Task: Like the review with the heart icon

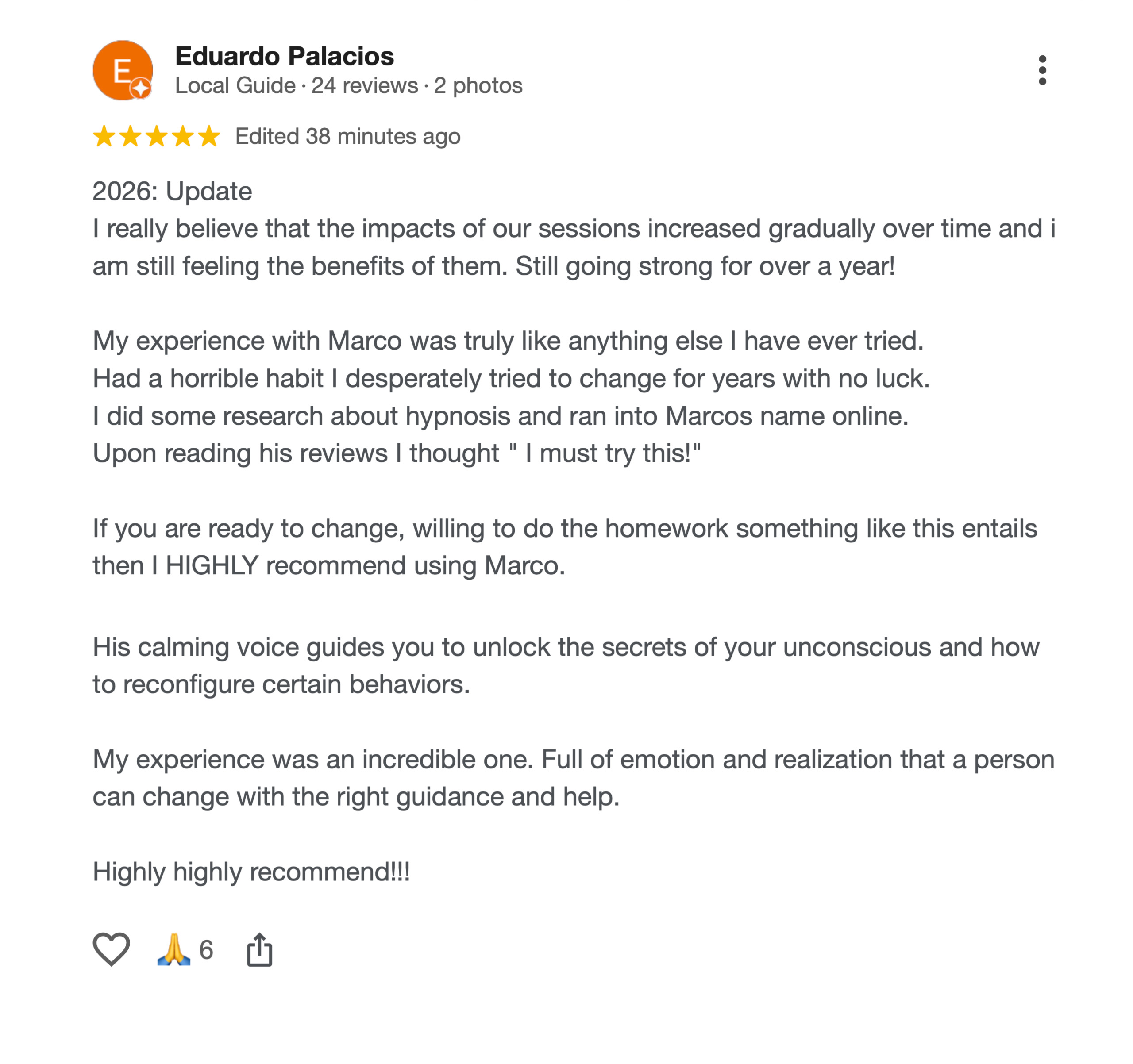Action: [x=111, y=949]
